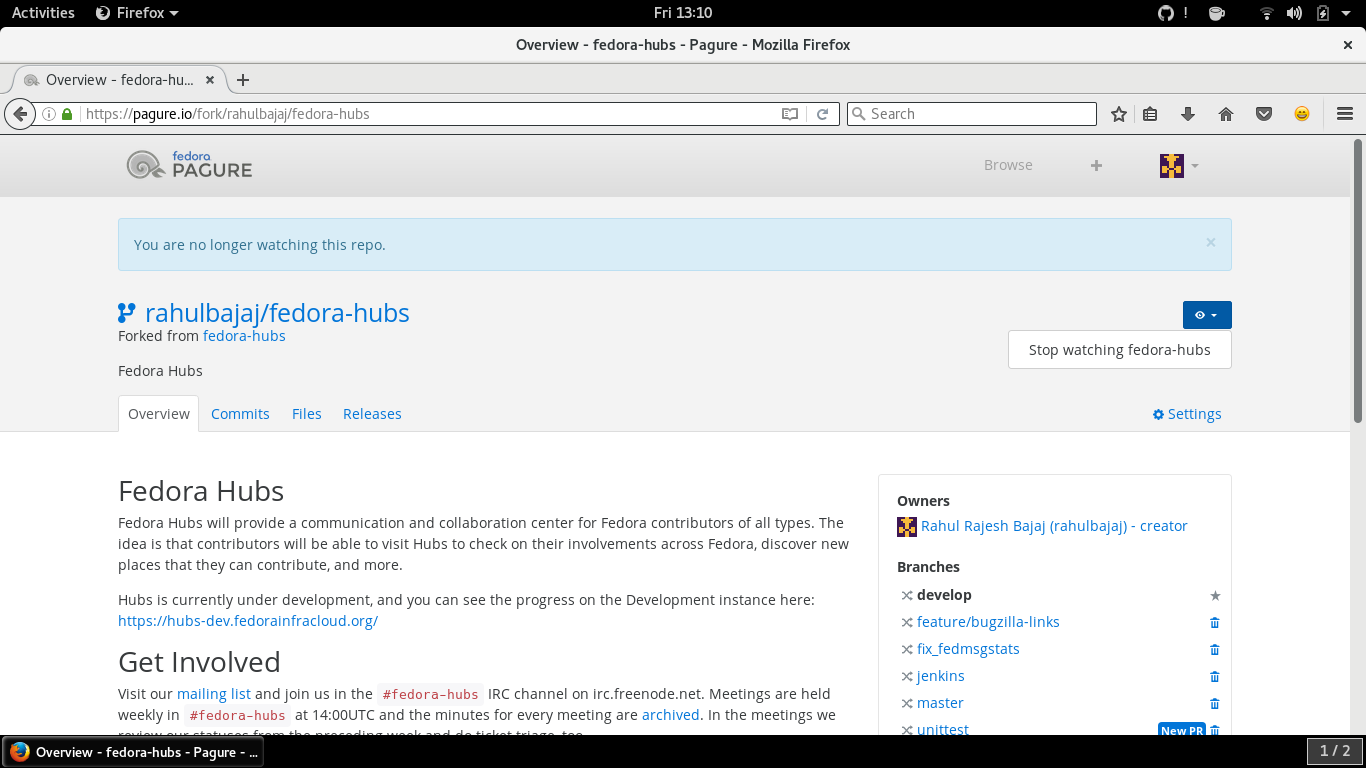
Task: Click the Pocket icon in toolbar
Action: tap(1264, 114)
